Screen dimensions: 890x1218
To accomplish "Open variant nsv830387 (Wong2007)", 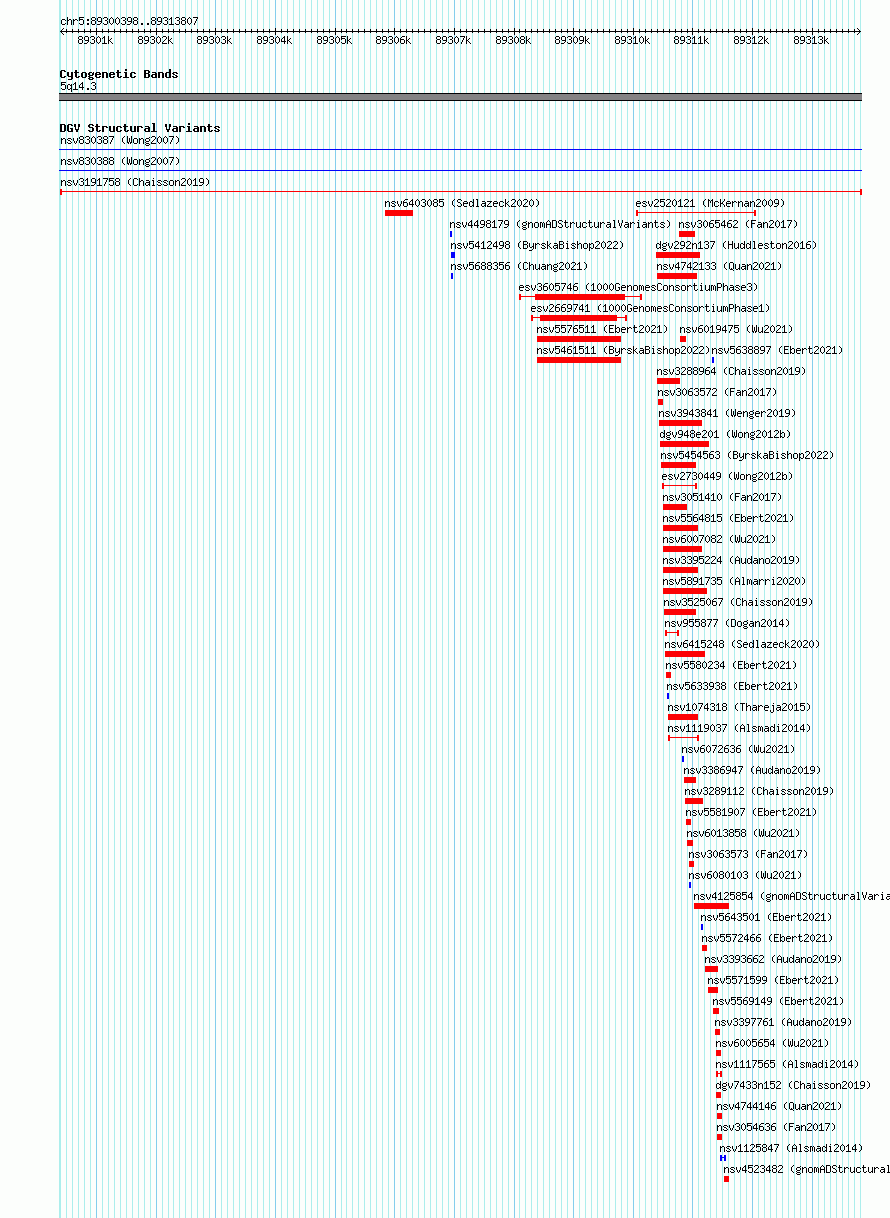I will pyautogui.click(x=120, y=140).
